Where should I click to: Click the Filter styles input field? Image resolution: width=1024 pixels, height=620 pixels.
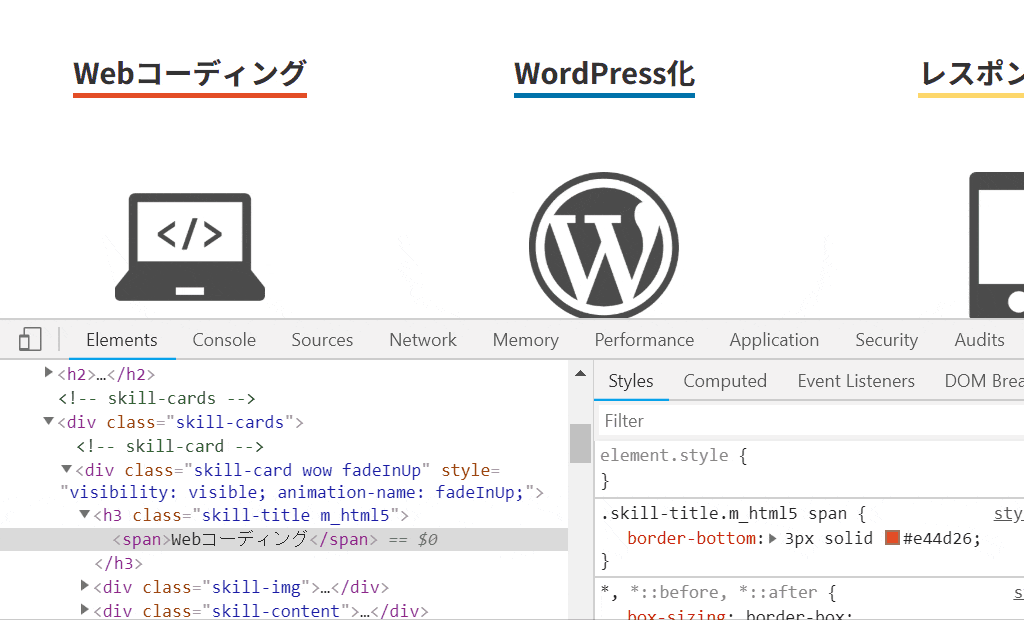(x=810, y=421)
